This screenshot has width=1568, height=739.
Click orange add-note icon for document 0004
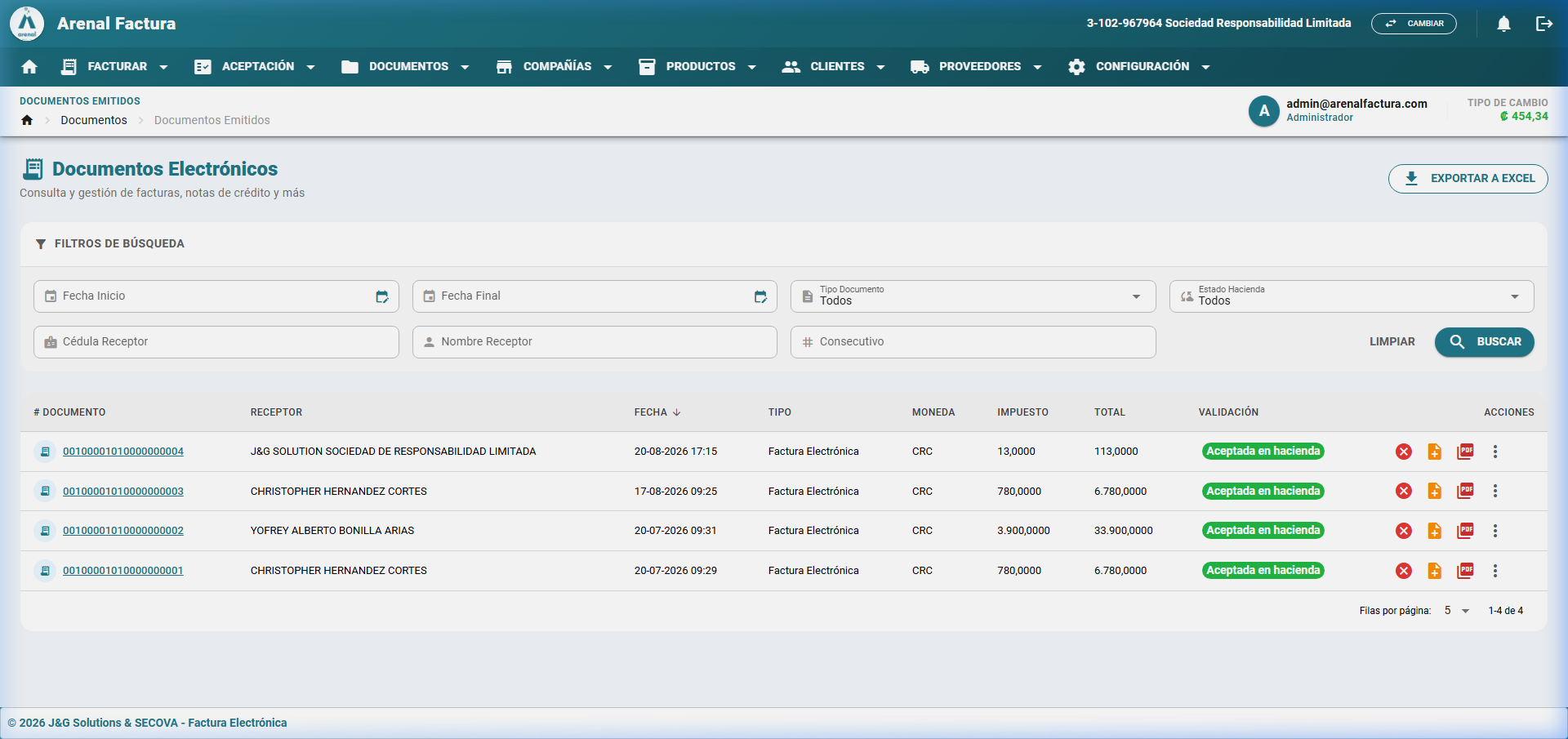pyautogui.click(x=1434, y=452)
